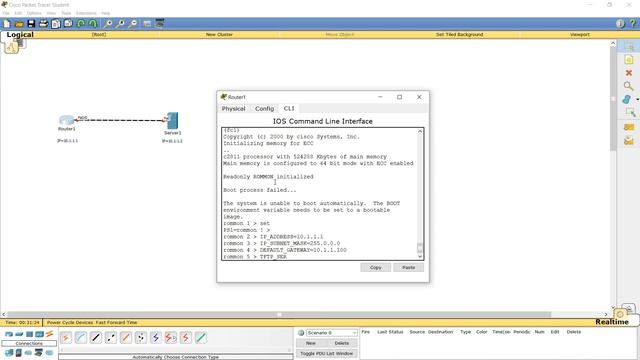Screen dimensions: 640x360
Task: Select the CLI tab in Router1 window
Action: point(289,108)
